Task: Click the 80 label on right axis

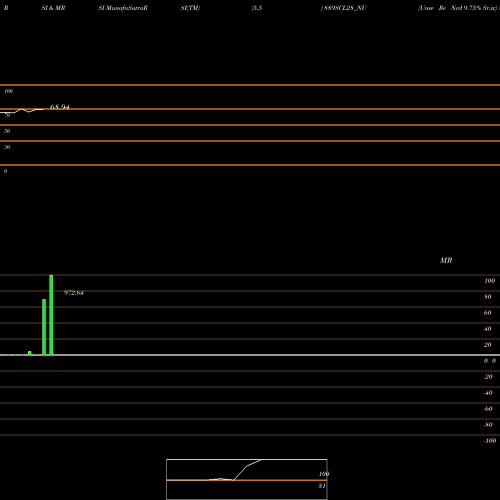Action: [487, 297]
